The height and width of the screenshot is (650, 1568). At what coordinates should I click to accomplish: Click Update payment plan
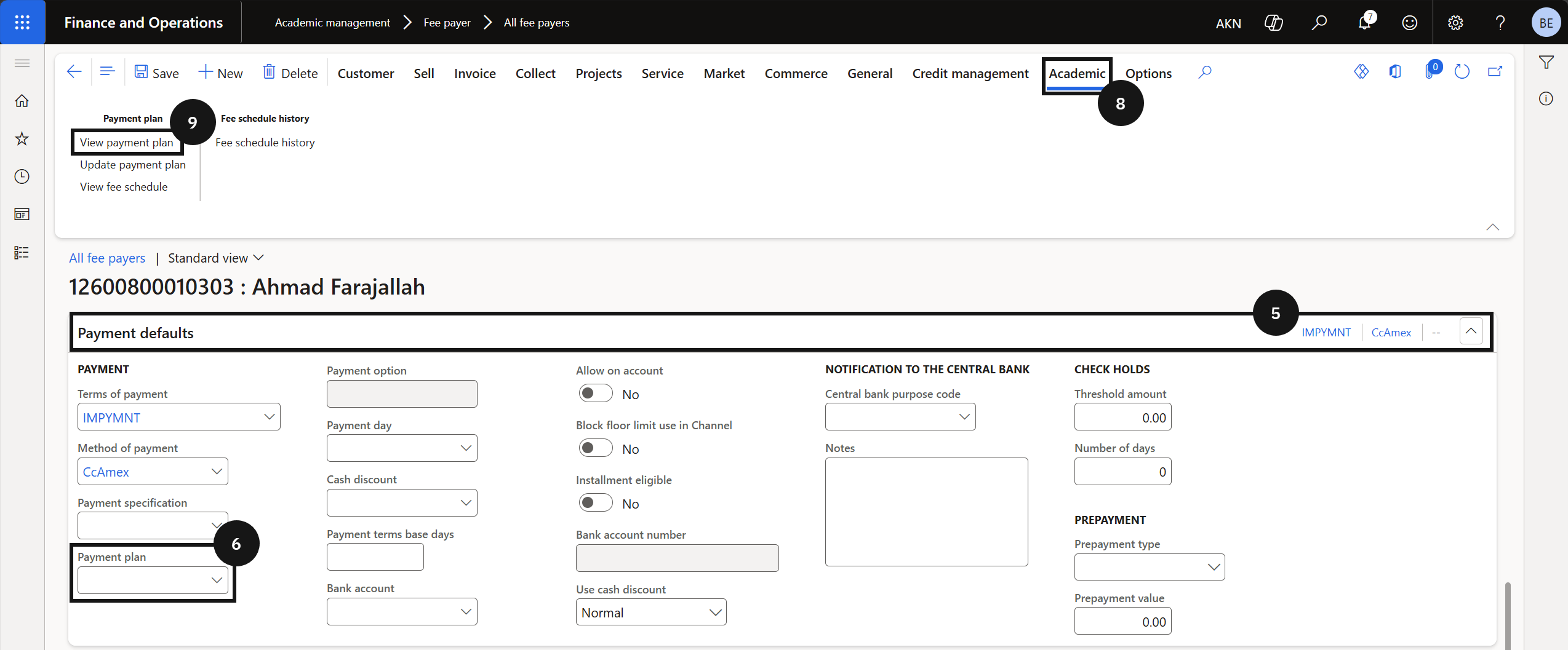[x=133, y=165]
